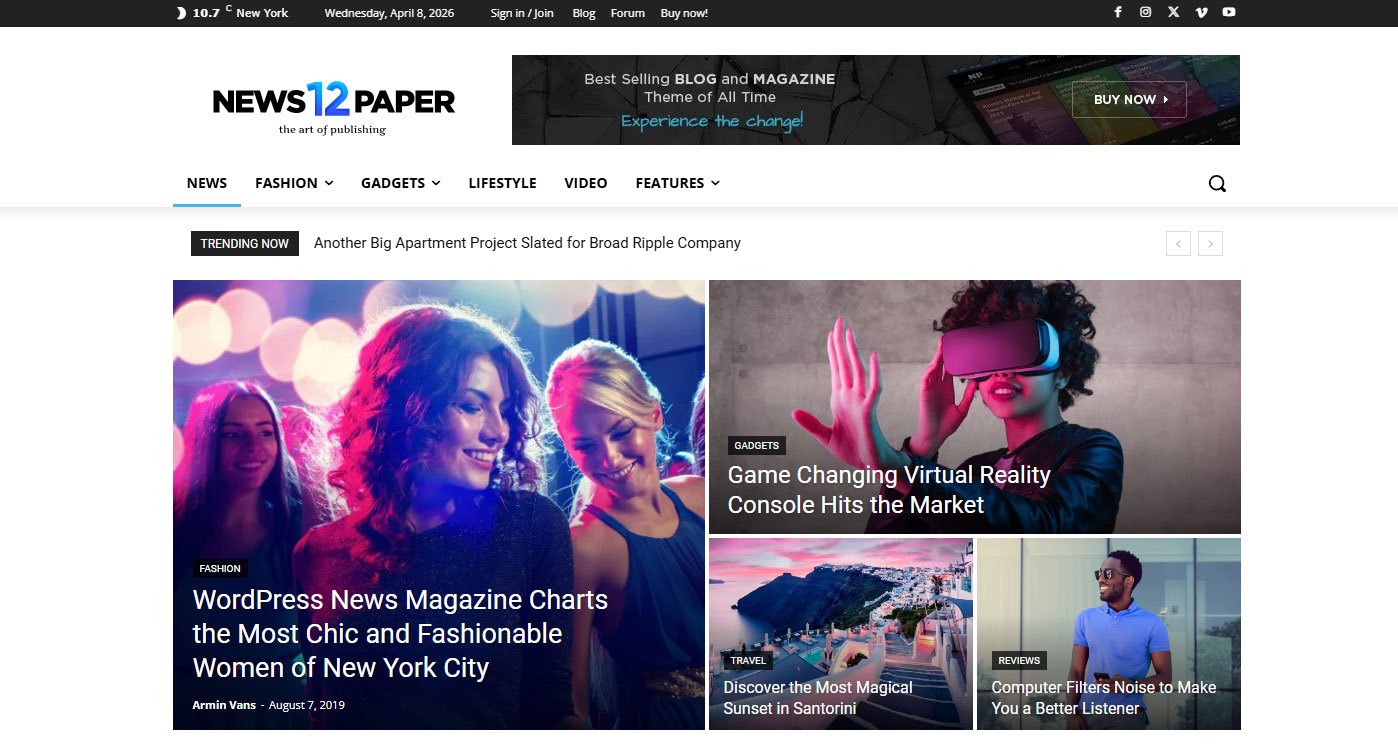Open the Instagram profile icon

(x=1145, y=12)
